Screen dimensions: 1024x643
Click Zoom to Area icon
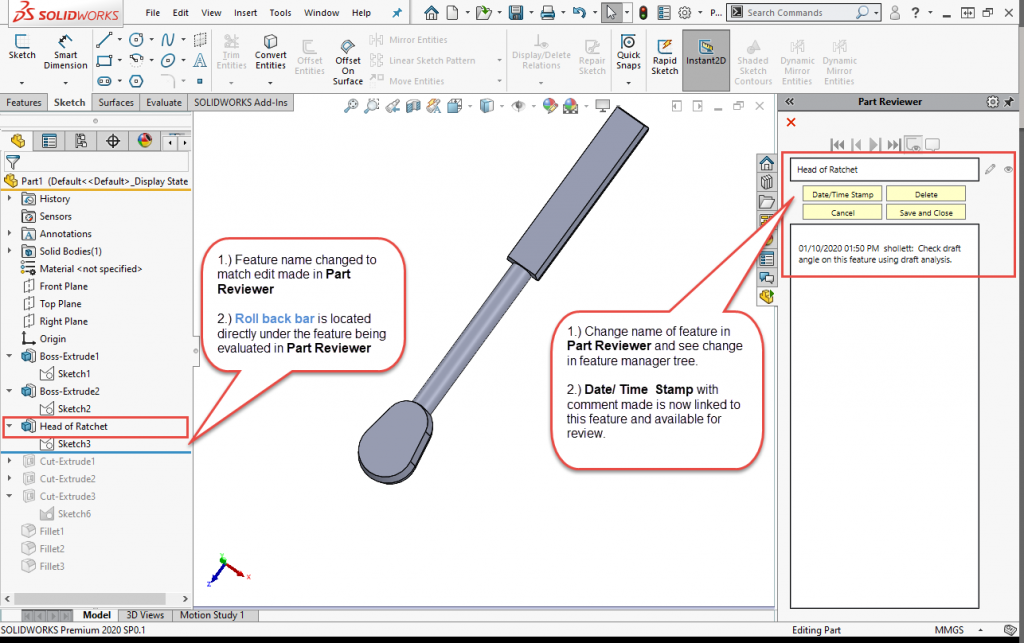[x=372, y=106]
